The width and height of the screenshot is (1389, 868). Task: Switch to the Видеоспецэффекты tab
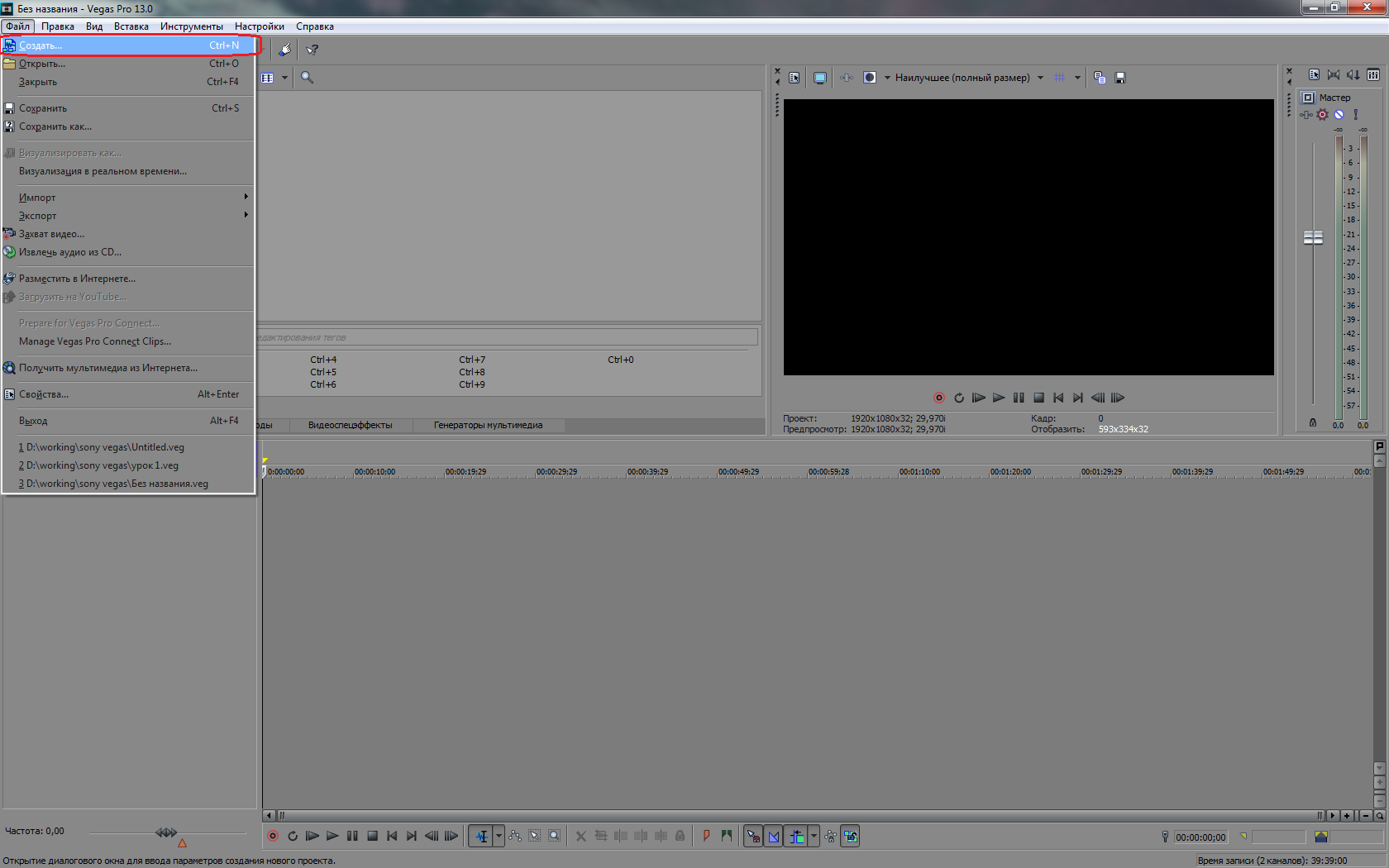(350, 425)
